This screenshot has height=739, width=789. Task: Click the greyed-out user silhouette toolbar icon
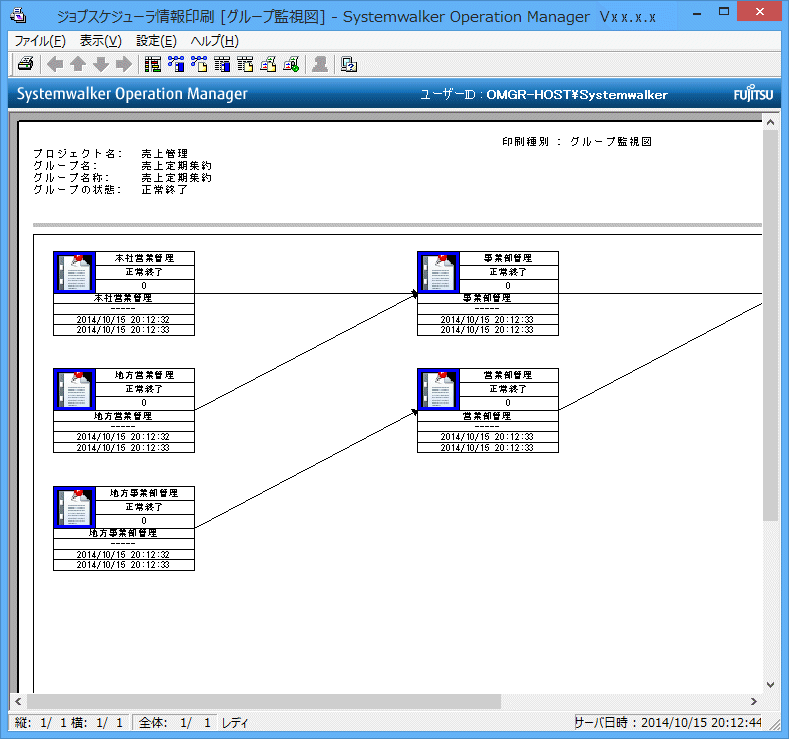click(320, 64)
